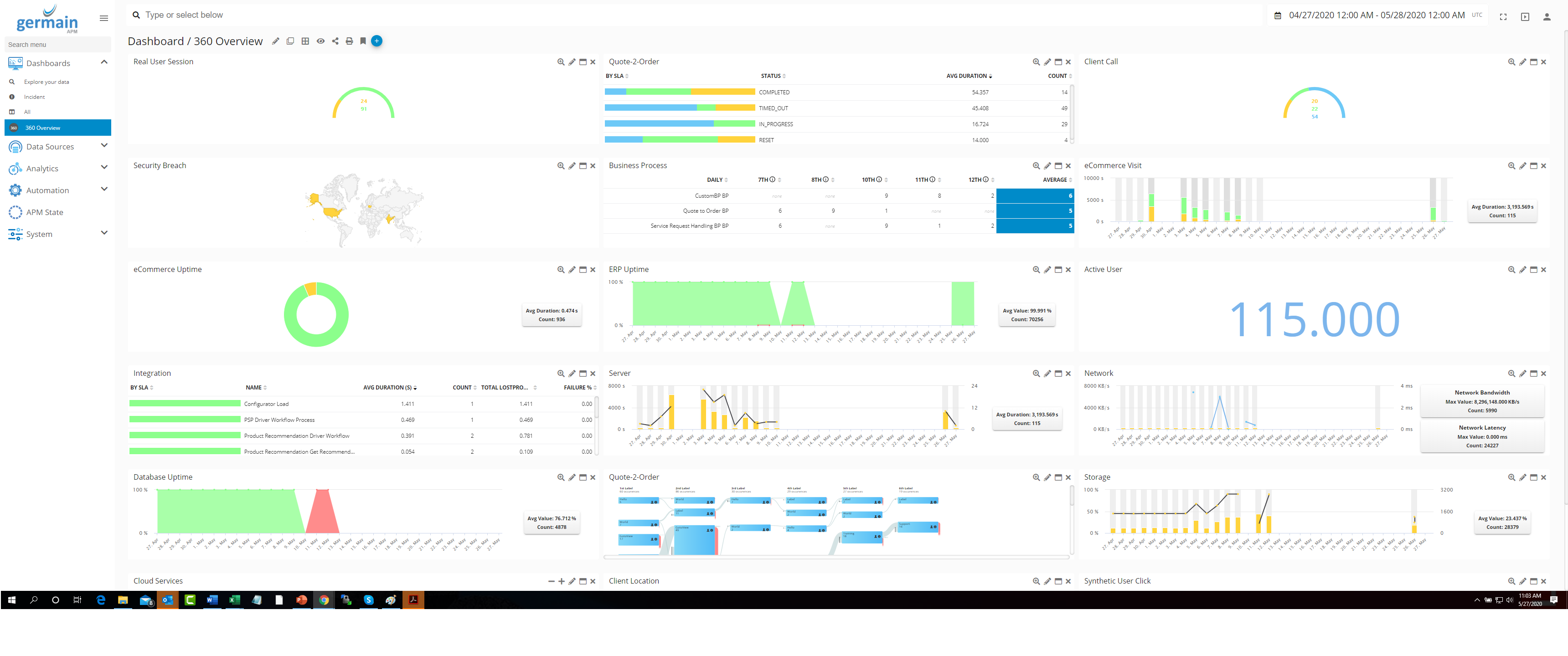Toggle dashboard visibility eye icon
Viewport: 1568px width, 656px height.
click(x=320, y=41)
